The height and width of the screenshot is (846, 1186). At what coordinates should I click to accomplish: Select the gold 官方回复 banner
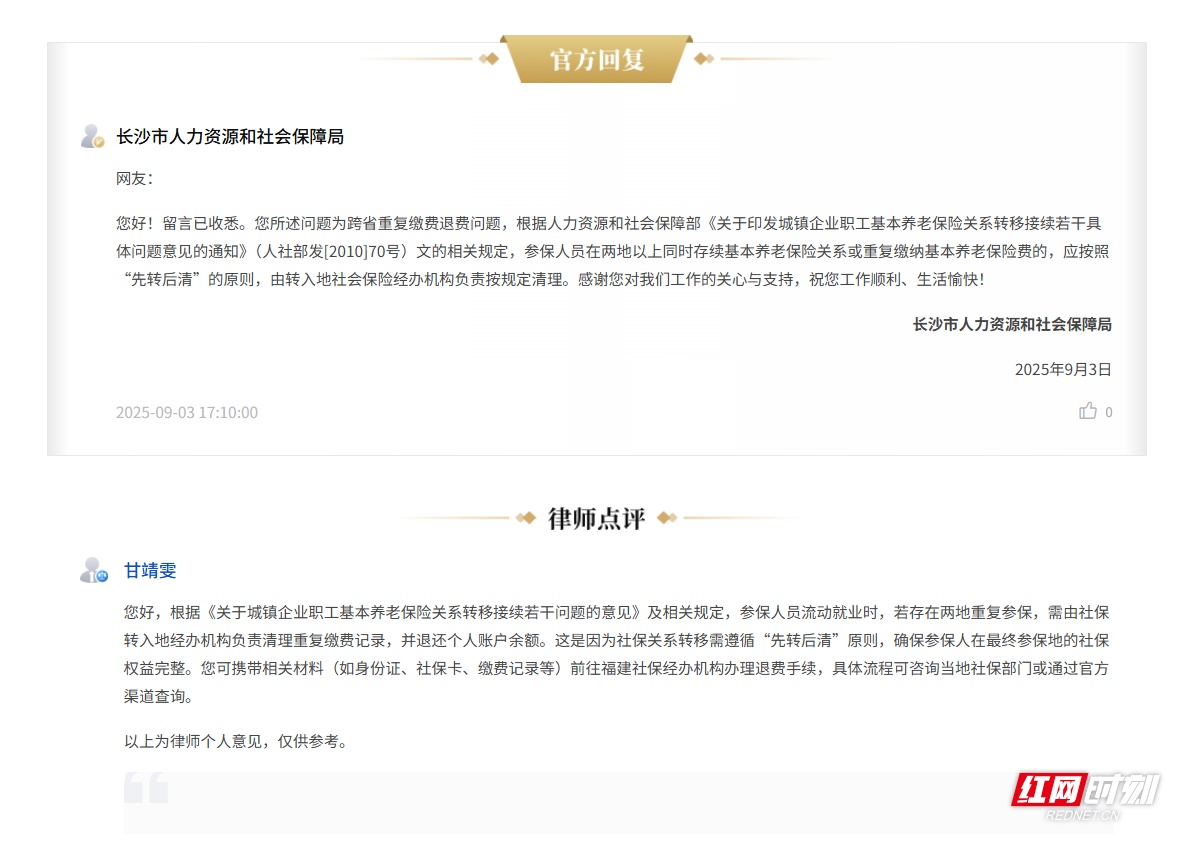click(596, 59)
